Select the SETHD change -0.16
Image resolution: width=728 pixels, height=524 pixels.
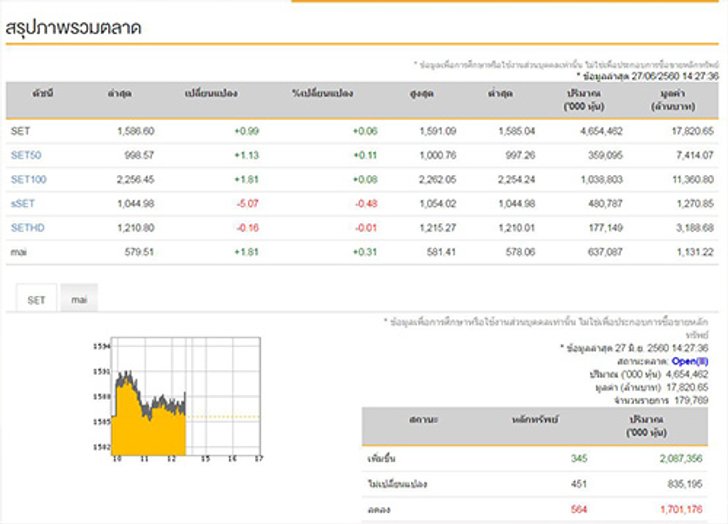click(247, 227)
